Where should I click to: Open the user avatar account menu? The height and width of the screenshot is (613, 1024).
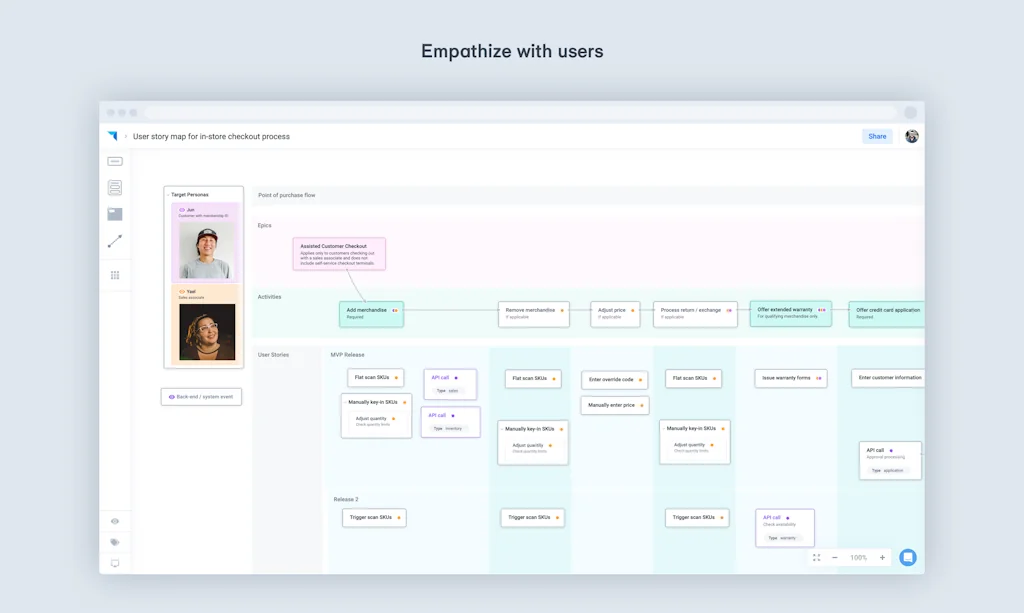pyautogui.click(x=911, y=136)
